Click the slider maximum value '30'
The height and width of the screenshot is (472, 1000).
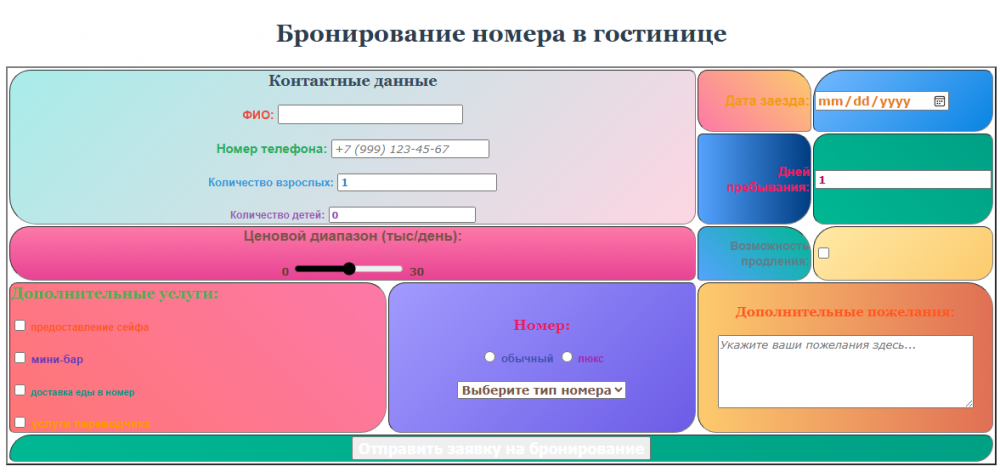[416, 272]
